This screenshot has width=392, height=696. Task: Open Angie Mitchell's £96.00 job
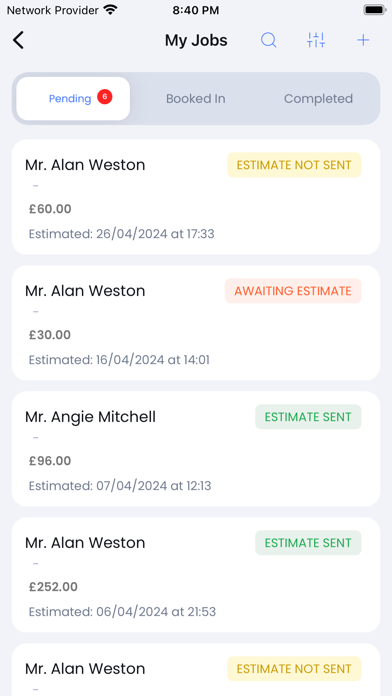(196, 449)
